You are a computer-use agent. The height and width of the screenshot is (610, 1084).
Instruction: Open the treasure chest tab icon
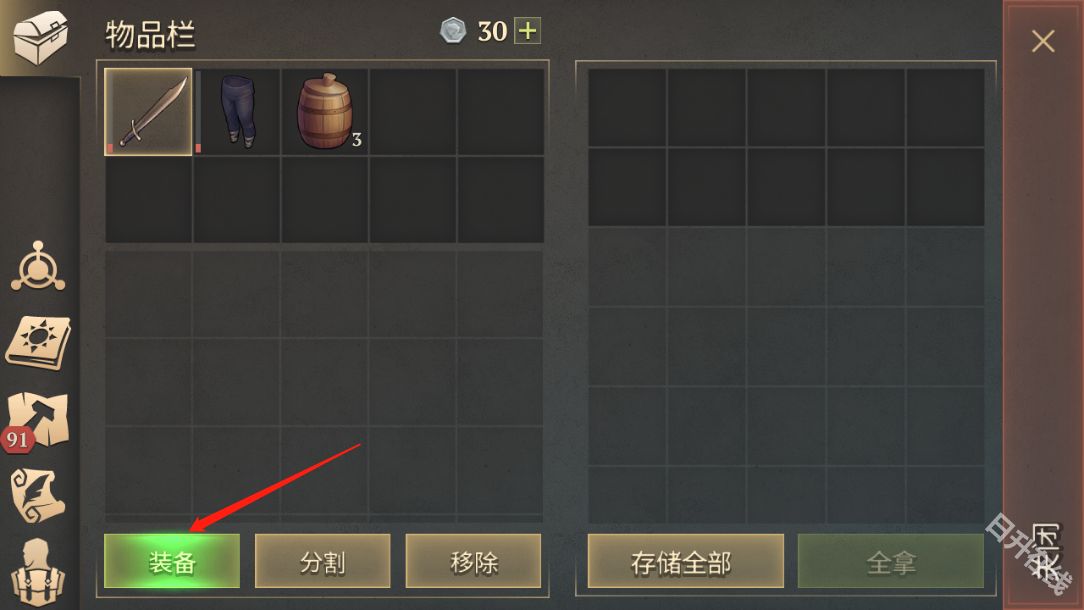[40, 36]
